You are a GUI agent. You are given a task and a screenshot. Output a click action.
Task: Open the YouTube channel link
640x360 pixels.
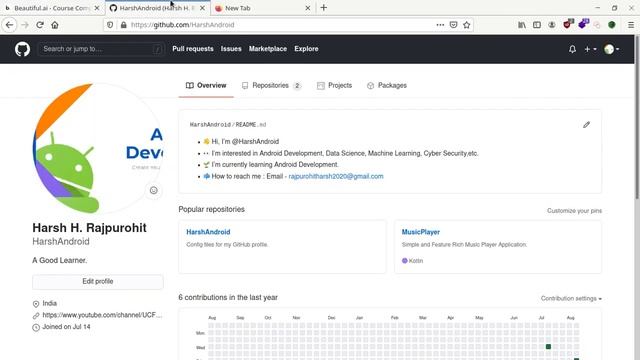[102, 315]
